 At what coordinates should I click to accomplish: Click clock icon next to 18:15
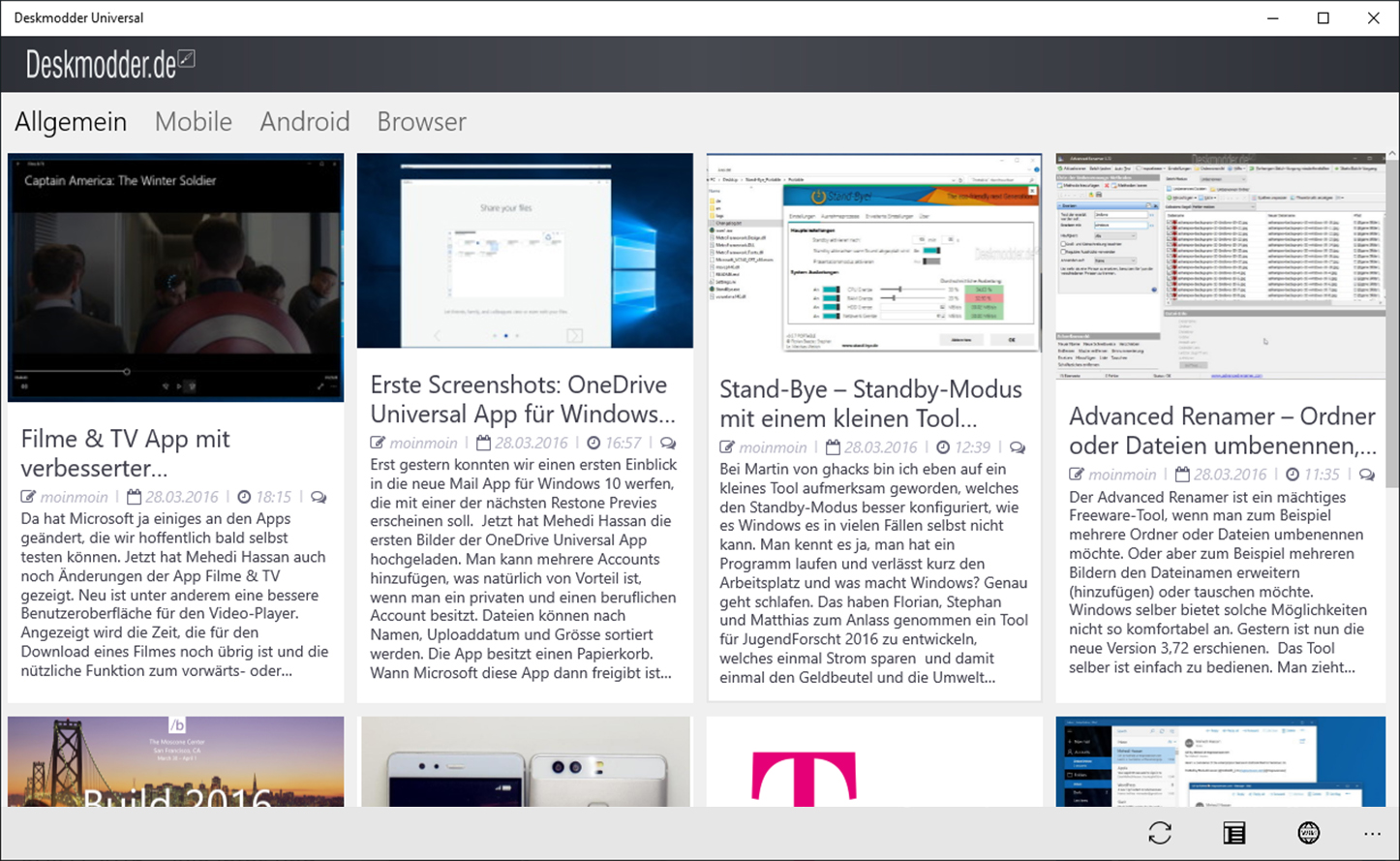tap(244, 497)
